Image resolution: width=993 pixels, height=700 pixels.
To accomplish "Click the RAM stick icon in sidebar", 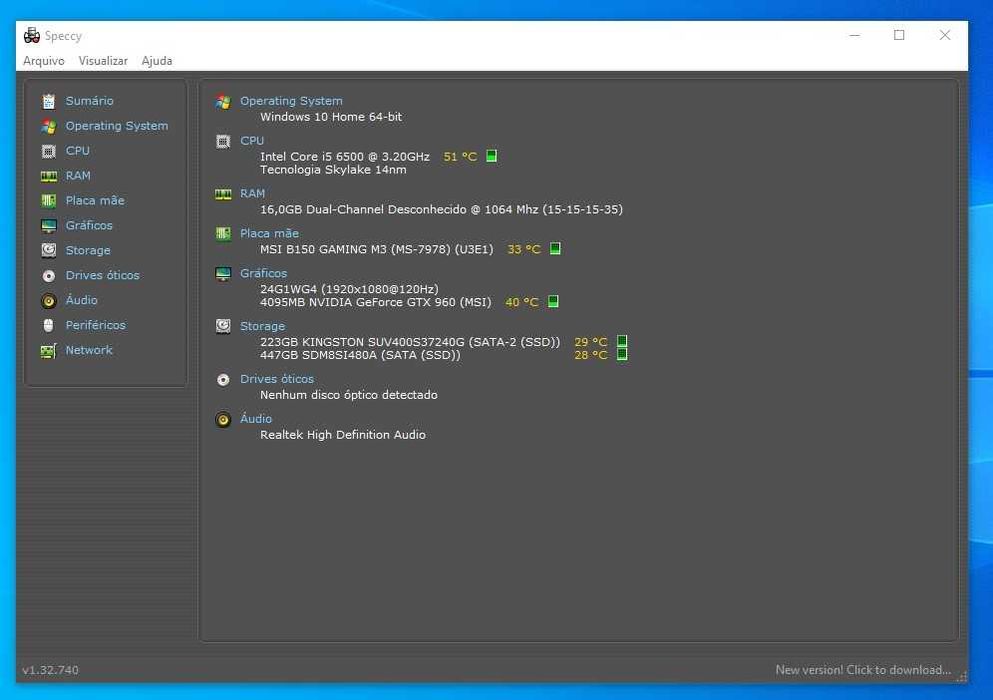I will click(x=49, y=176).
